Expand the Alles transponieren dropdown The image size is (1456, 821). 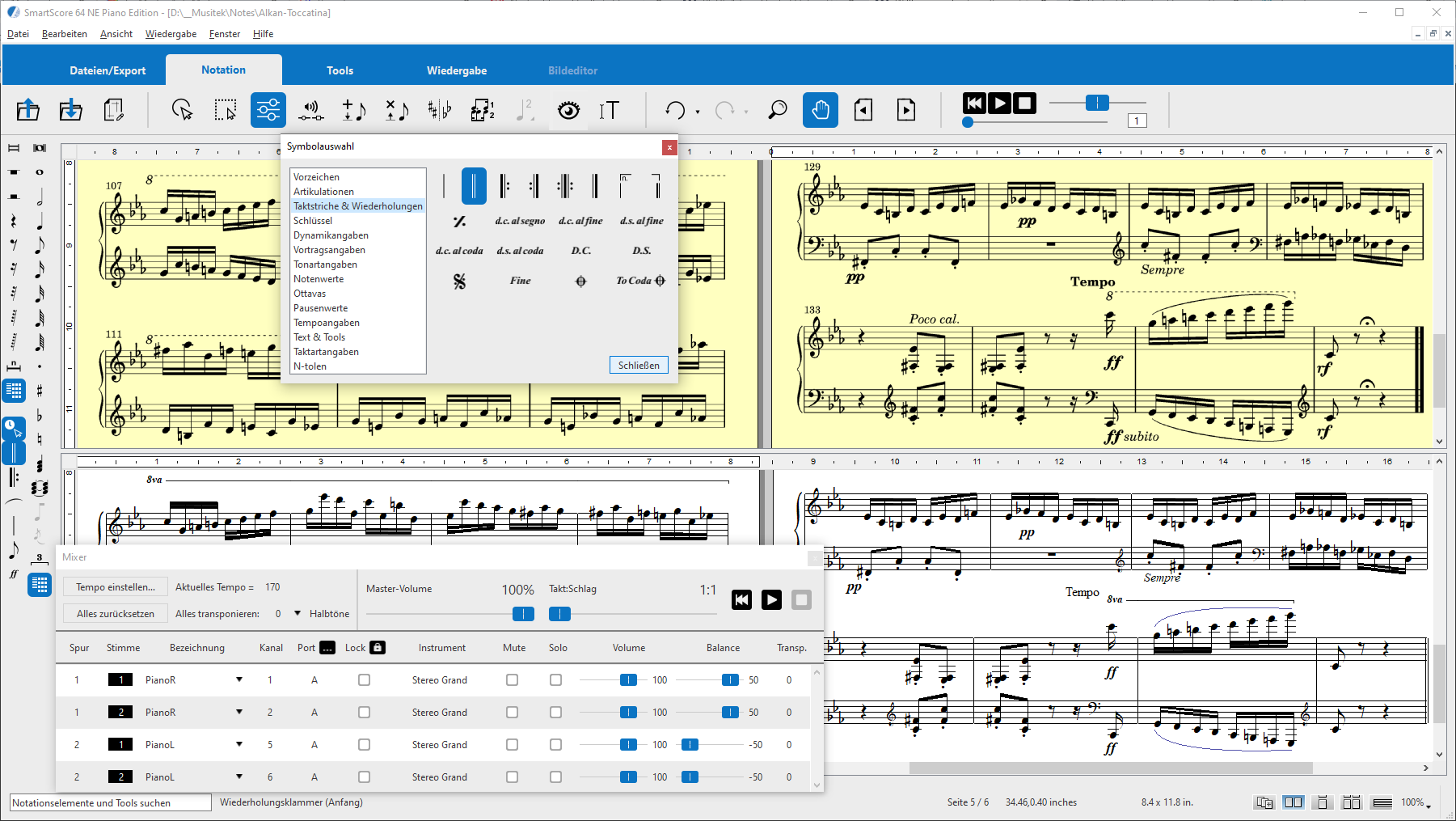point(298,614)
